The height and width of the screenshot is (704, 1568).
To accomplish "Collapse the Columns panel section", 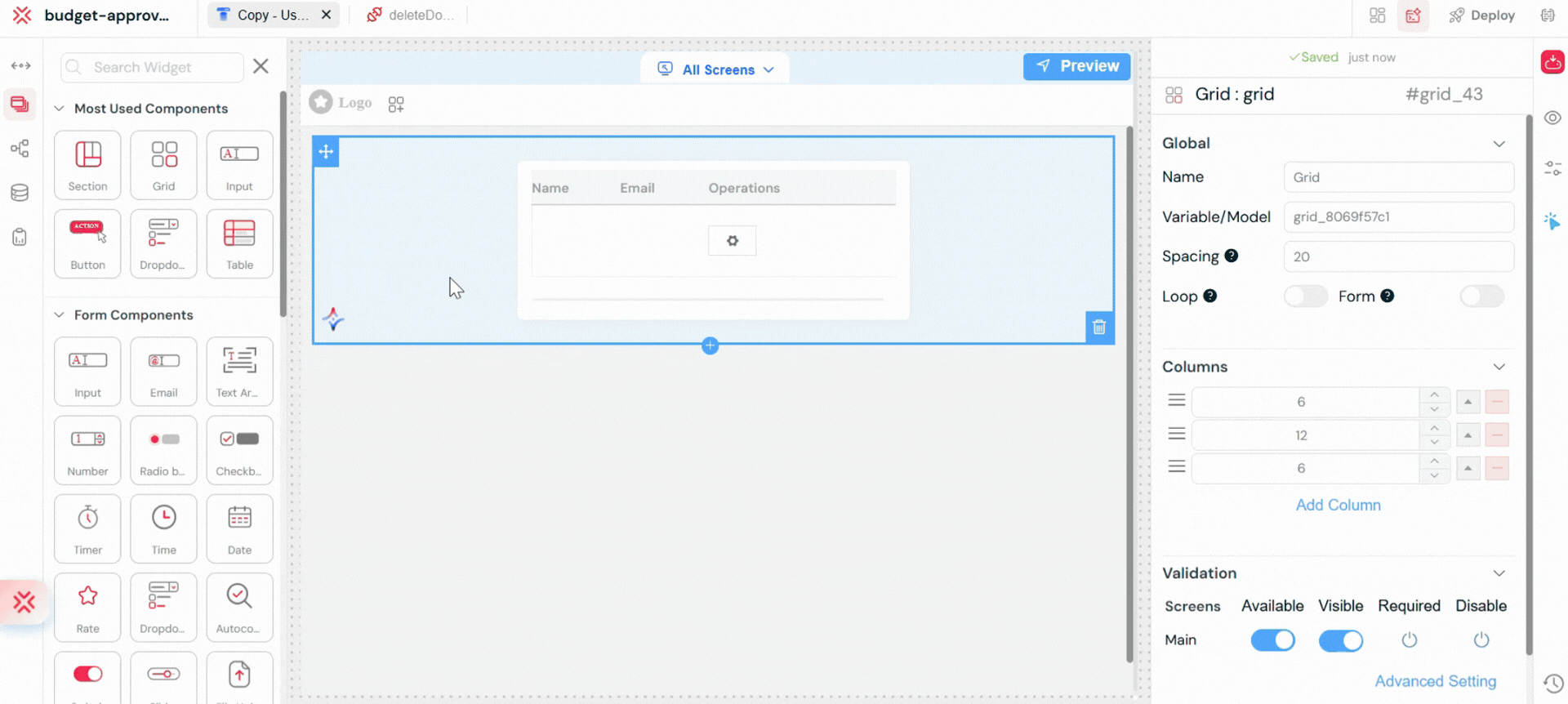I will (x=1499, y=367).
